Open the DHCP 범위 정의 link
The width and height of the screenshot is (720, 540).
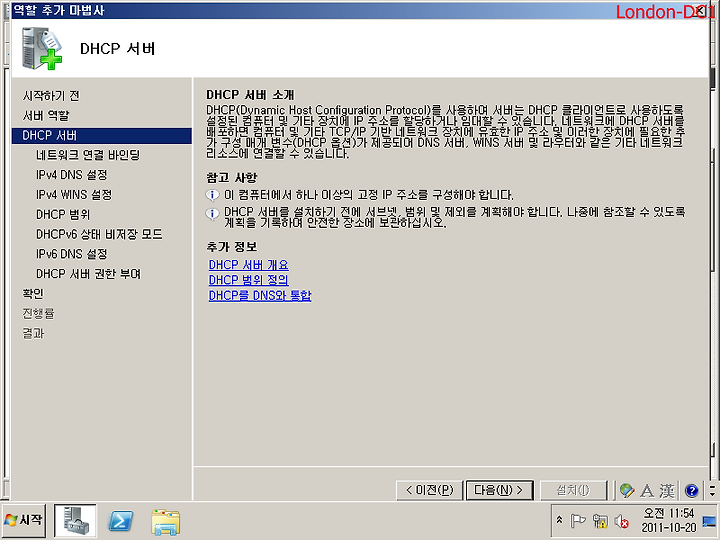[x=248, y=280]
